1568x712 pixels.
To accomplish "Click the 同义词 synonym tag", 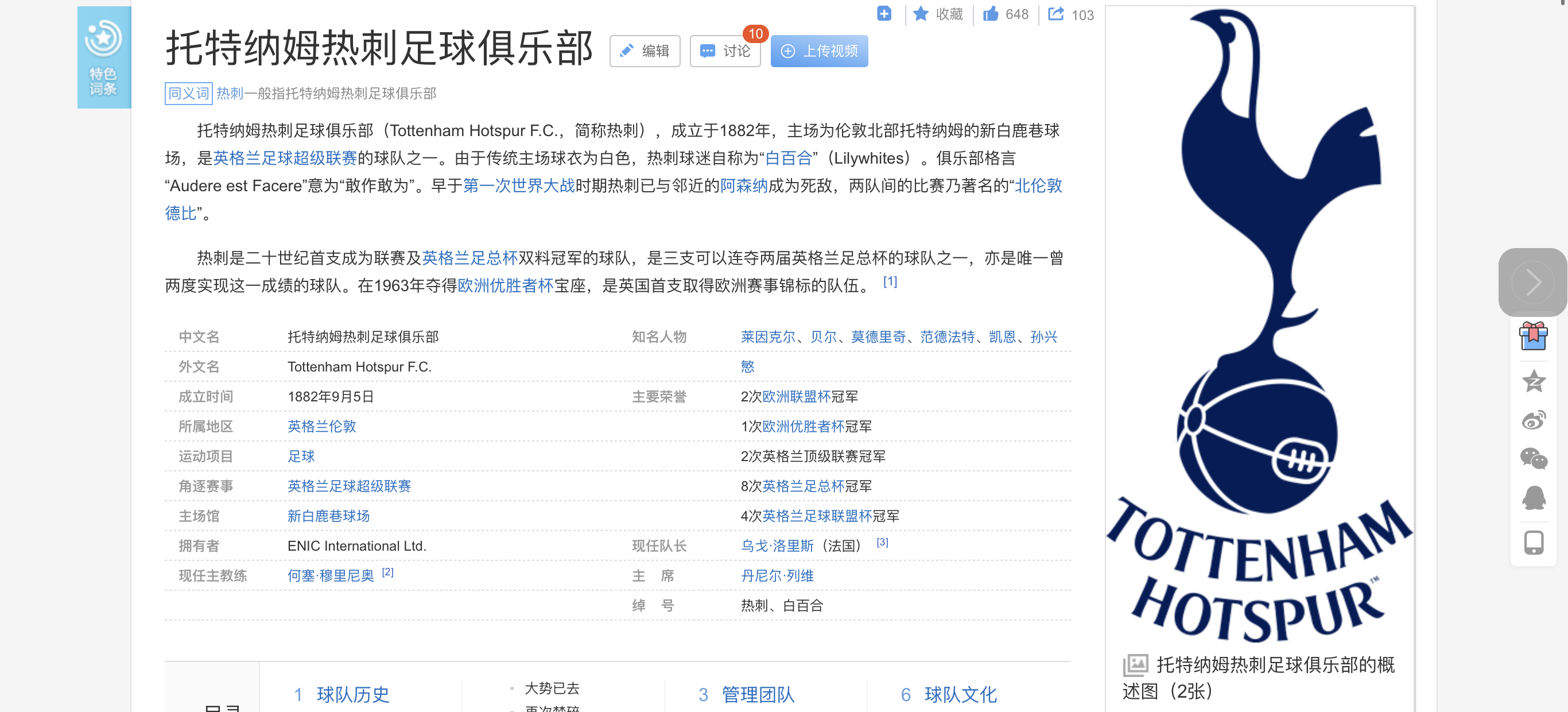I will (188, 93).
